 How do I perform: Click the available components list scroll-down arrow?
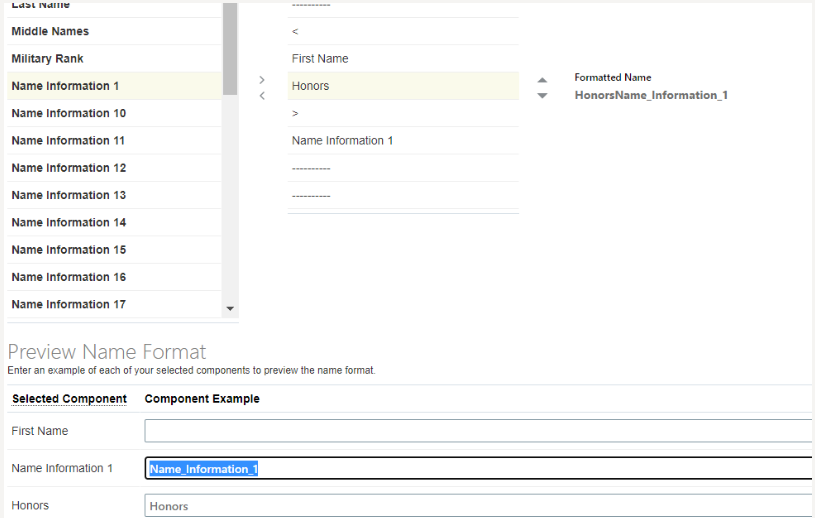pos(230,309)
